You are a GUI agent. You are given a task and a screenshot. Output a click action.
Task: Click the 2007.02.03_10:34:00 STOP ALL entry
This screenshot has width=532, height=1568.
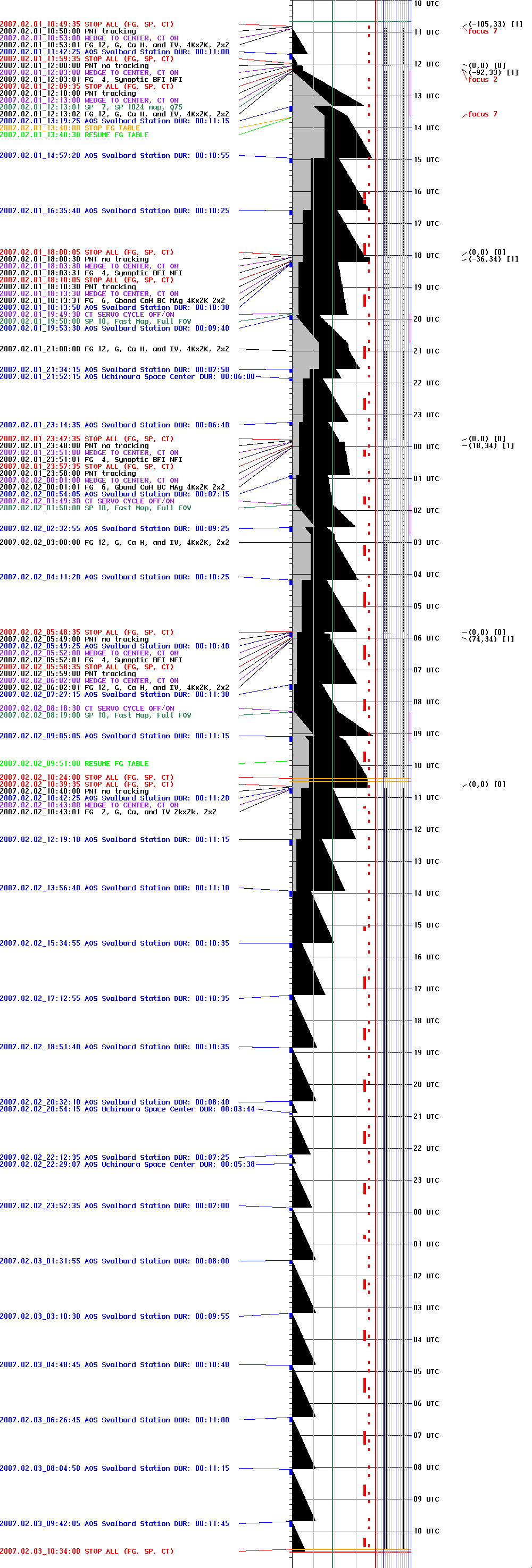[87, 1551]
